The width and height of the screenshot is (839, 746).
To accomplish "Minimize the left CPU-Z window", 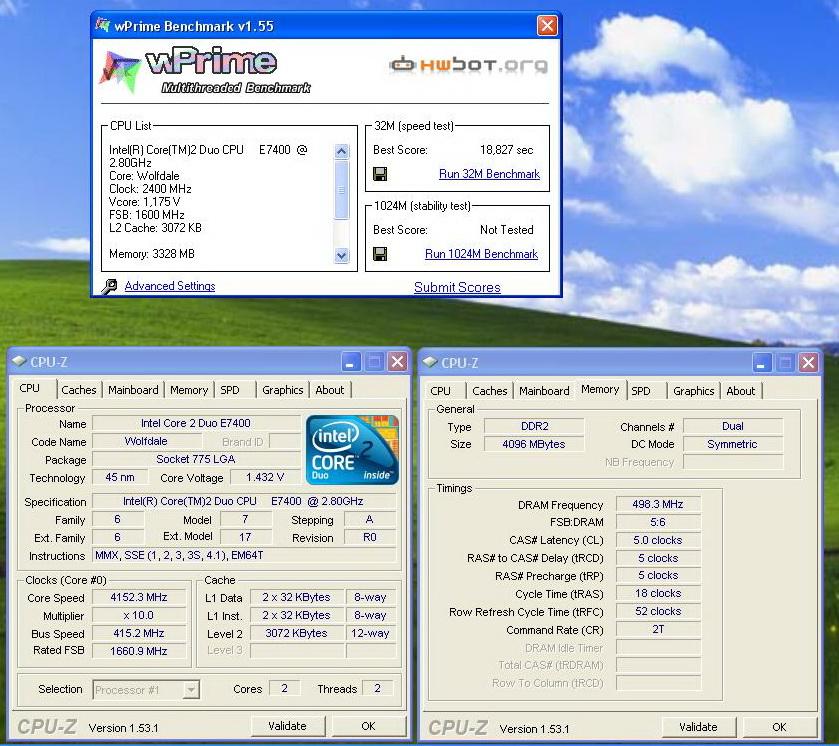I will [350, 362].
